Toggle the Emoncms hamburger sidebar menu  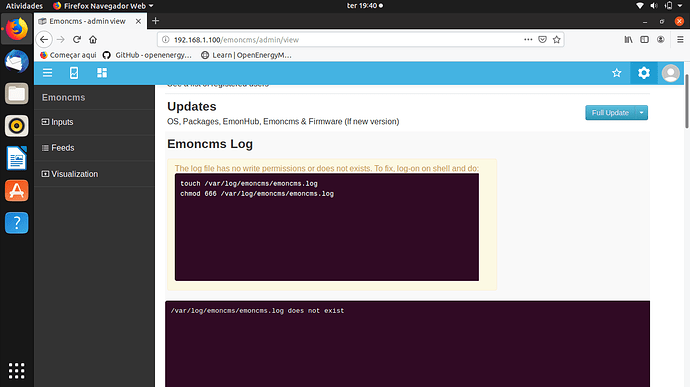click(48, 73)
